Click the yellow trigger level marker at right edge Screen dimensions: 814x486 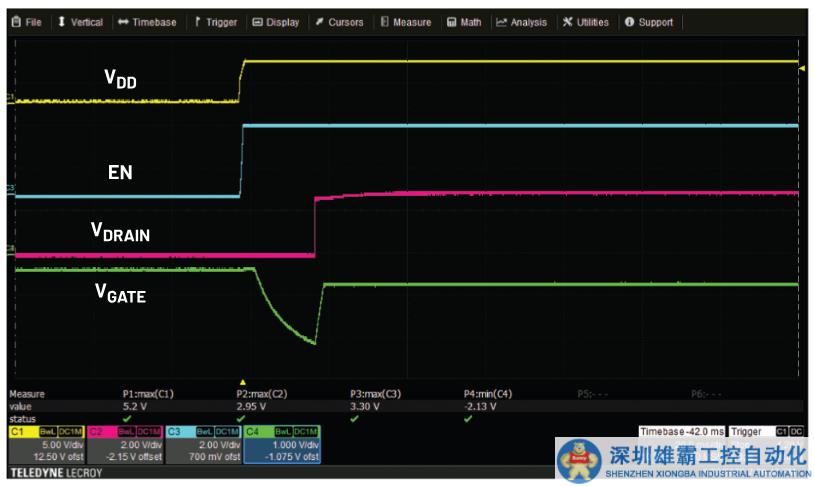tap(801, 64)
